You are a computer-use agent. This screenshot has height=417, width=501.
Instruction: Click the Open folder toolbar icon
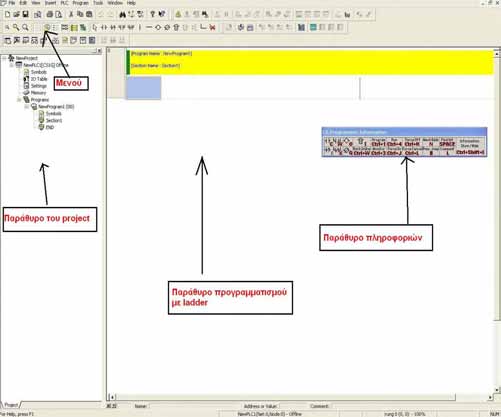16,14
